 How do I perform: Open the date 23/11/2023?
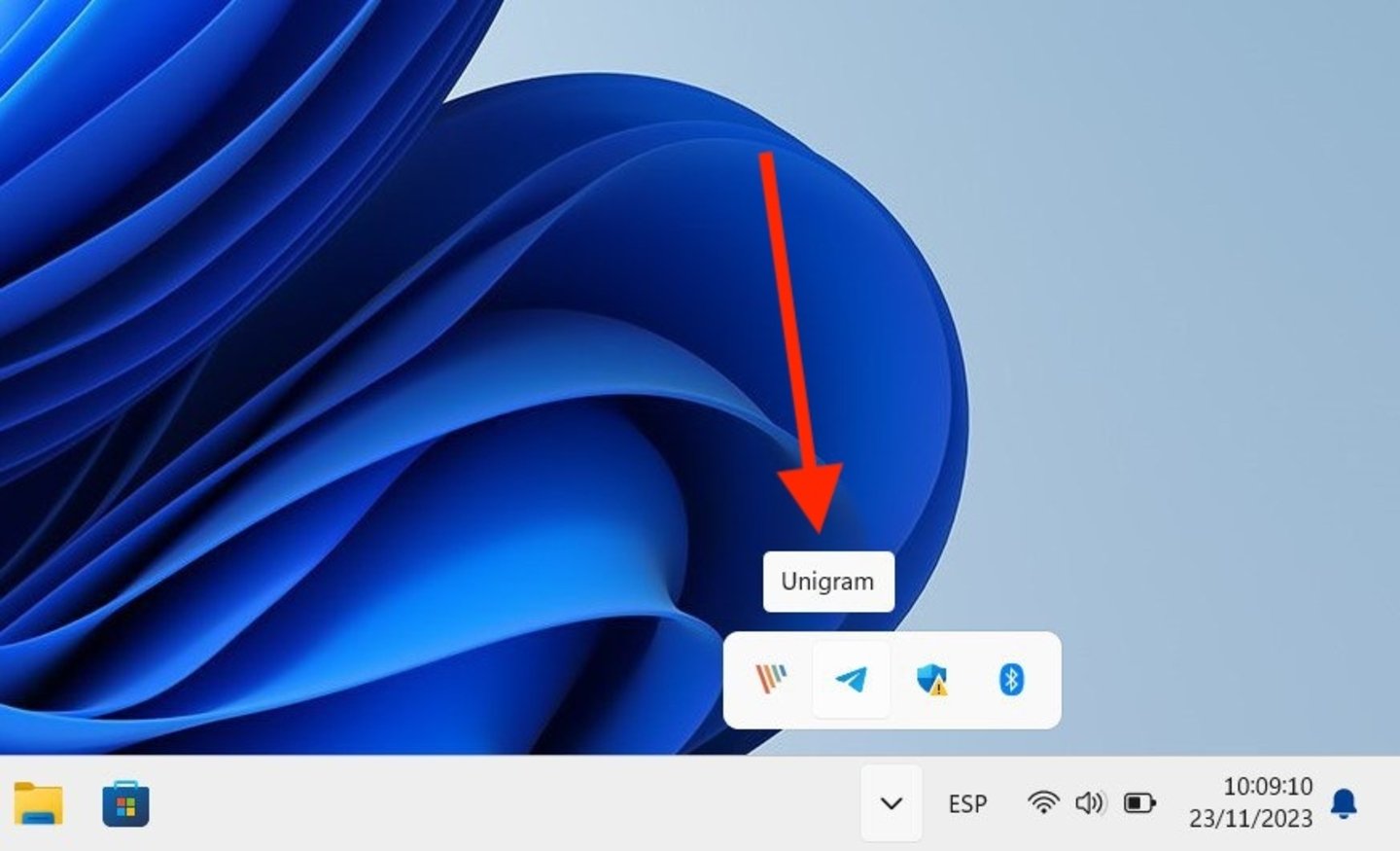[1251, 819]
